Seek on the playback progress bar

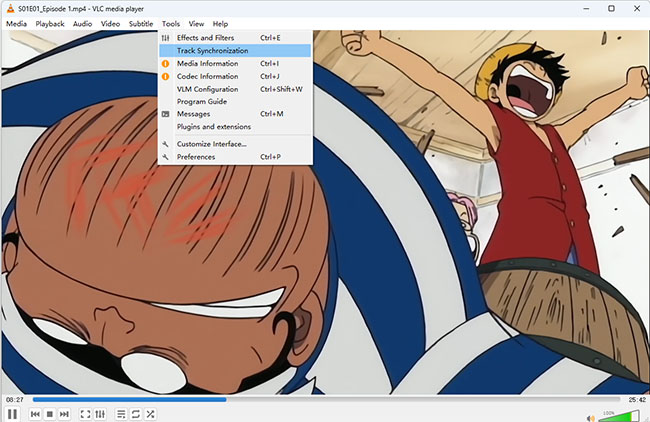click(x=326, y=400)
